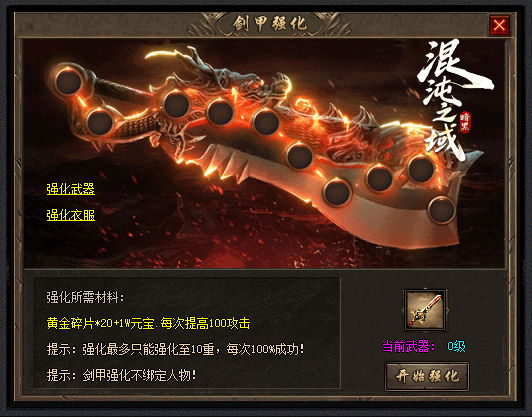Open the 强化衣服 clothing enhancement link
Screen dimensions: 532x417
(x=71, y=215)
